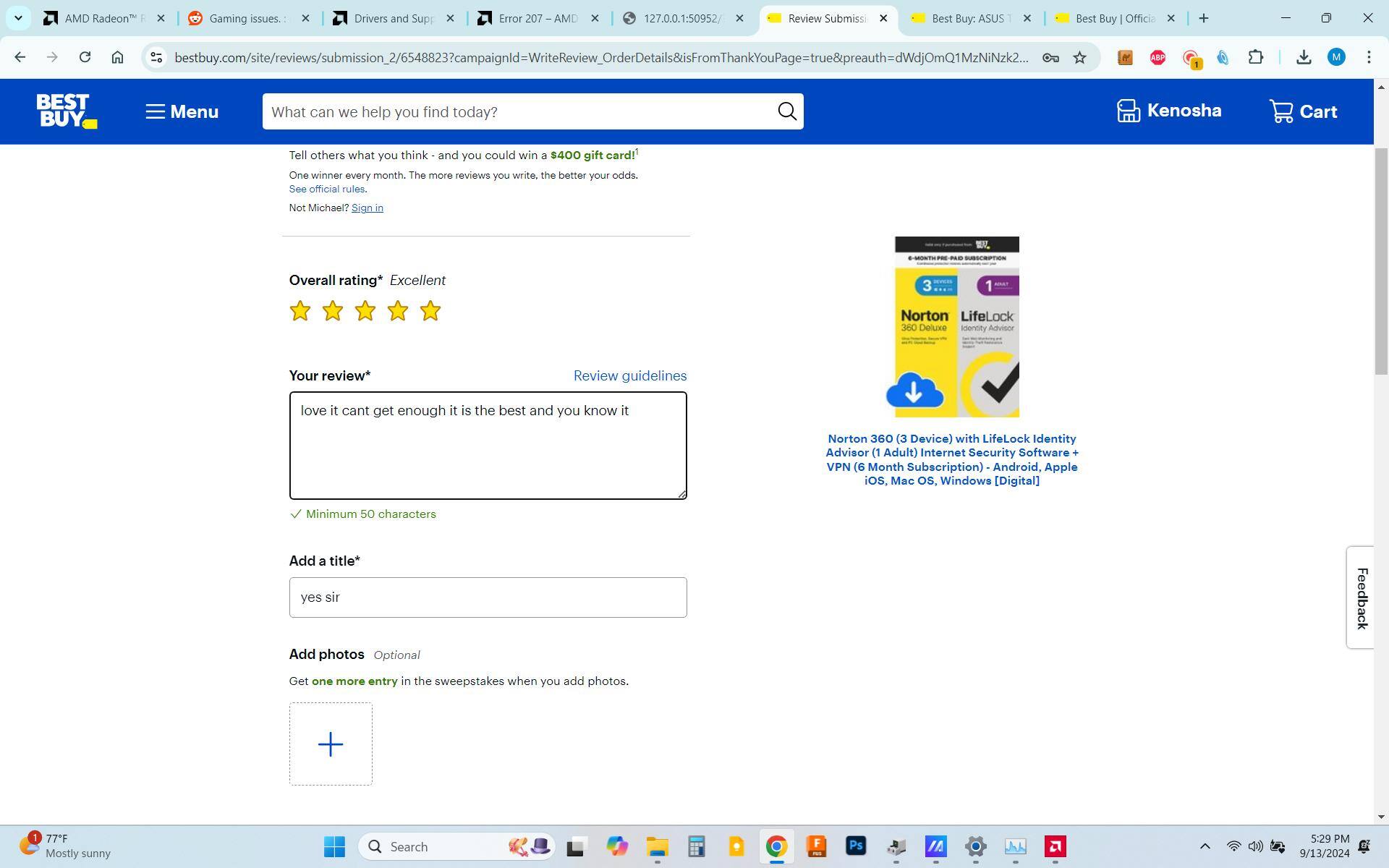Show hidden icons in the system tray
Viewport: 1389px width, 868px height.
(x=1206, y=846)
